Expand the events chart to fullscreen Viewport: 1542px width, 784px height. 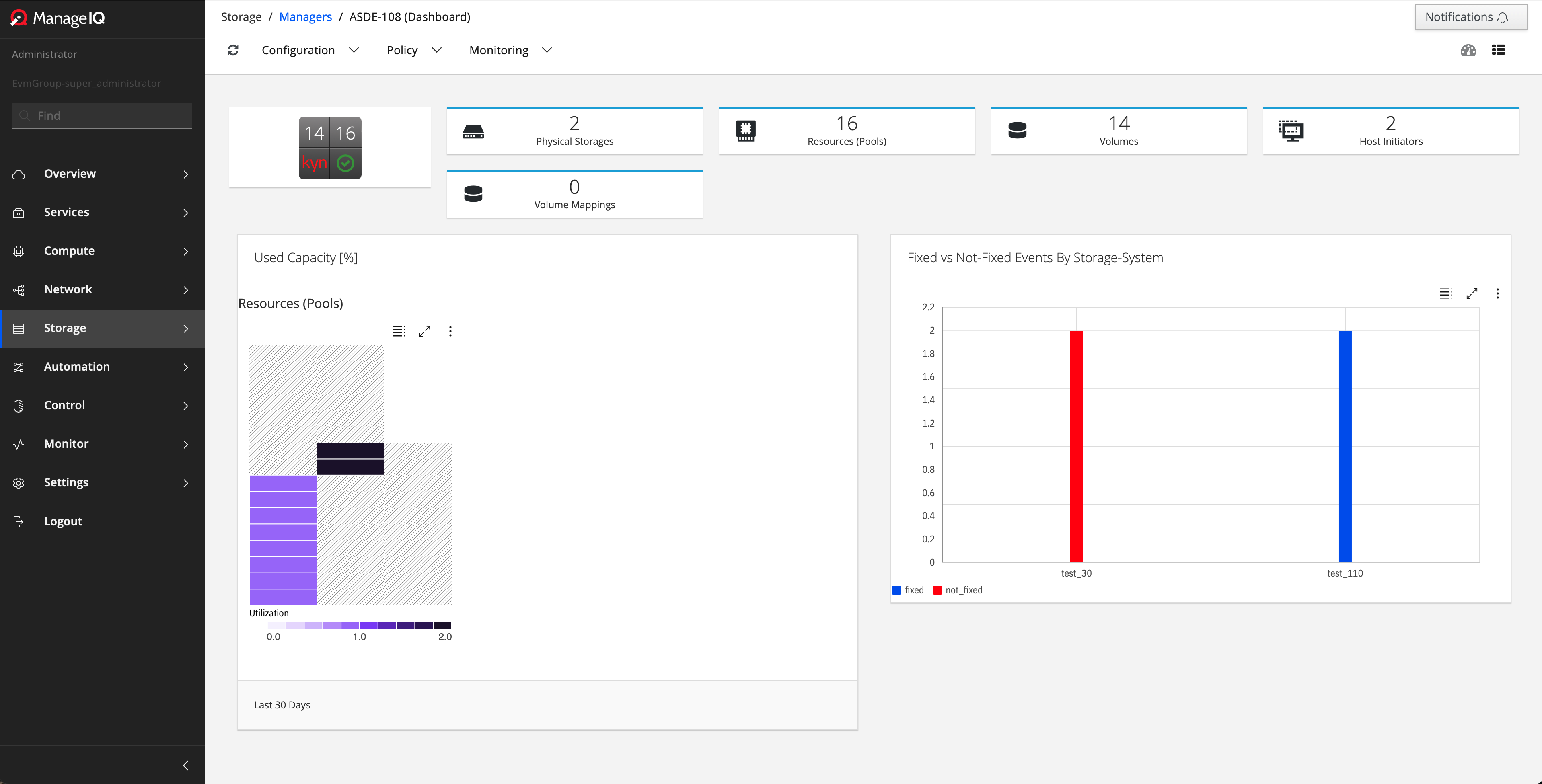tap(1472, 293)
